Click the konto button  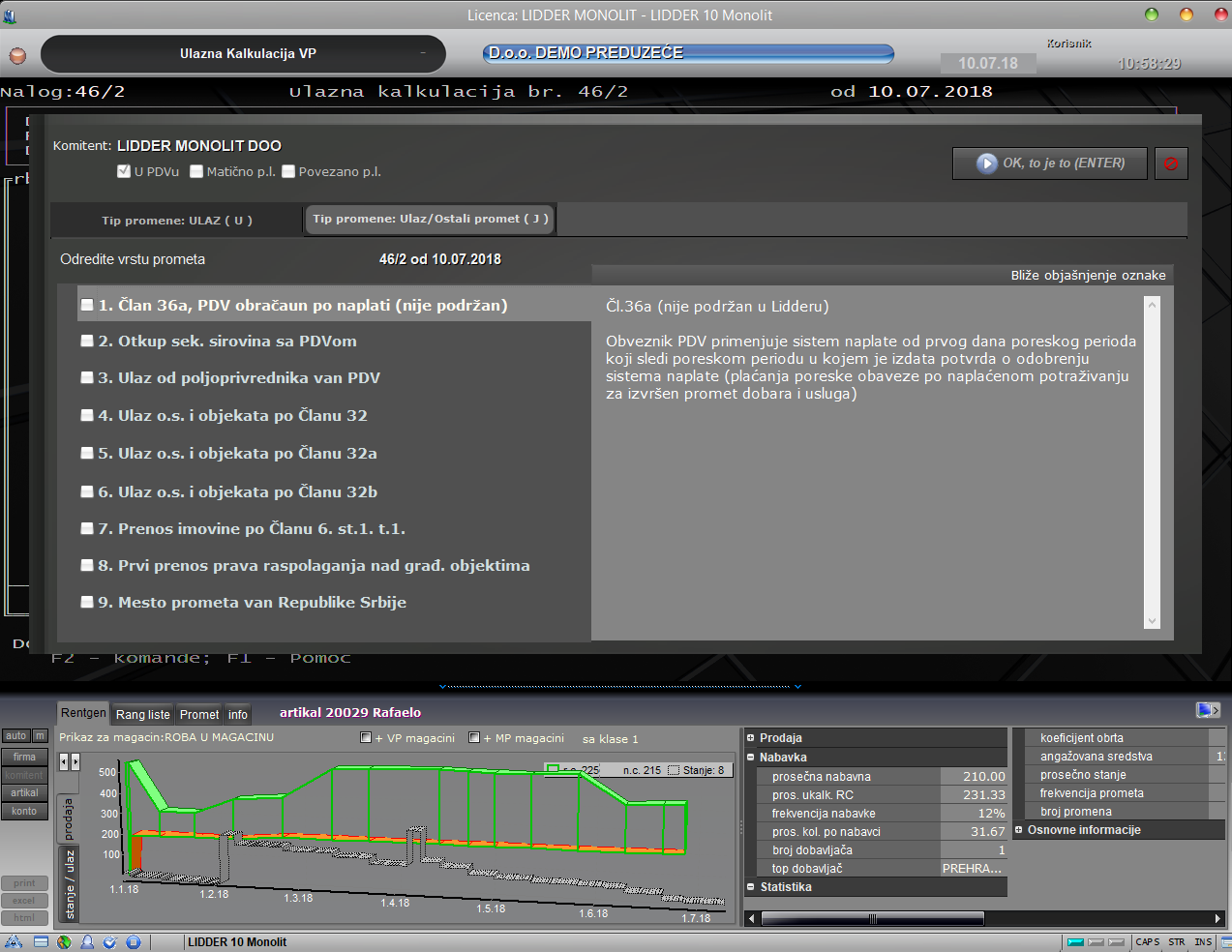click(24, 811)
